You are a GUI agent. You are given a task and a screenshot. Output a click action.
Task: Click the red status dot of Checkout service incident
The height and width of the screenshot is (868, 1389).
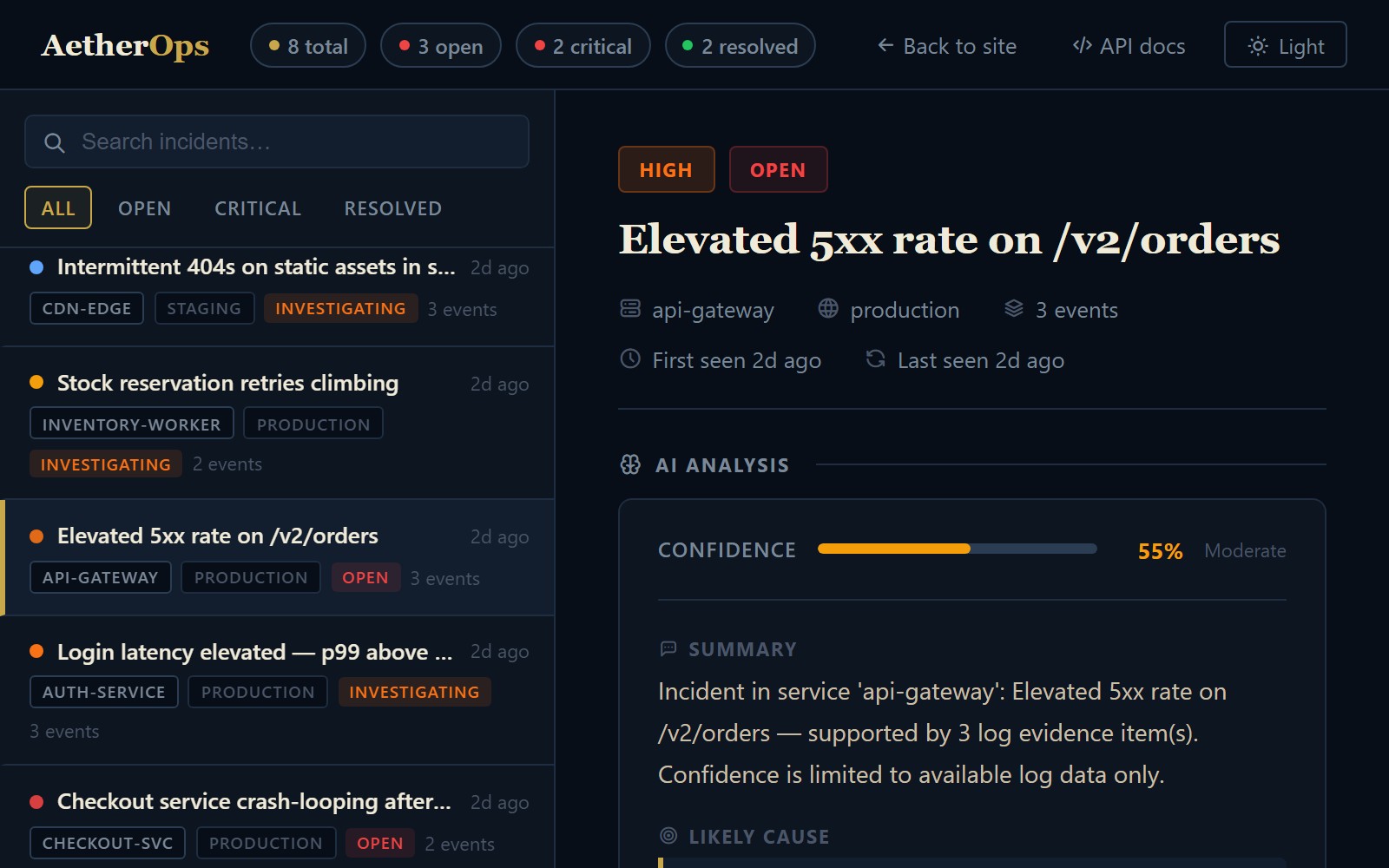36,802
